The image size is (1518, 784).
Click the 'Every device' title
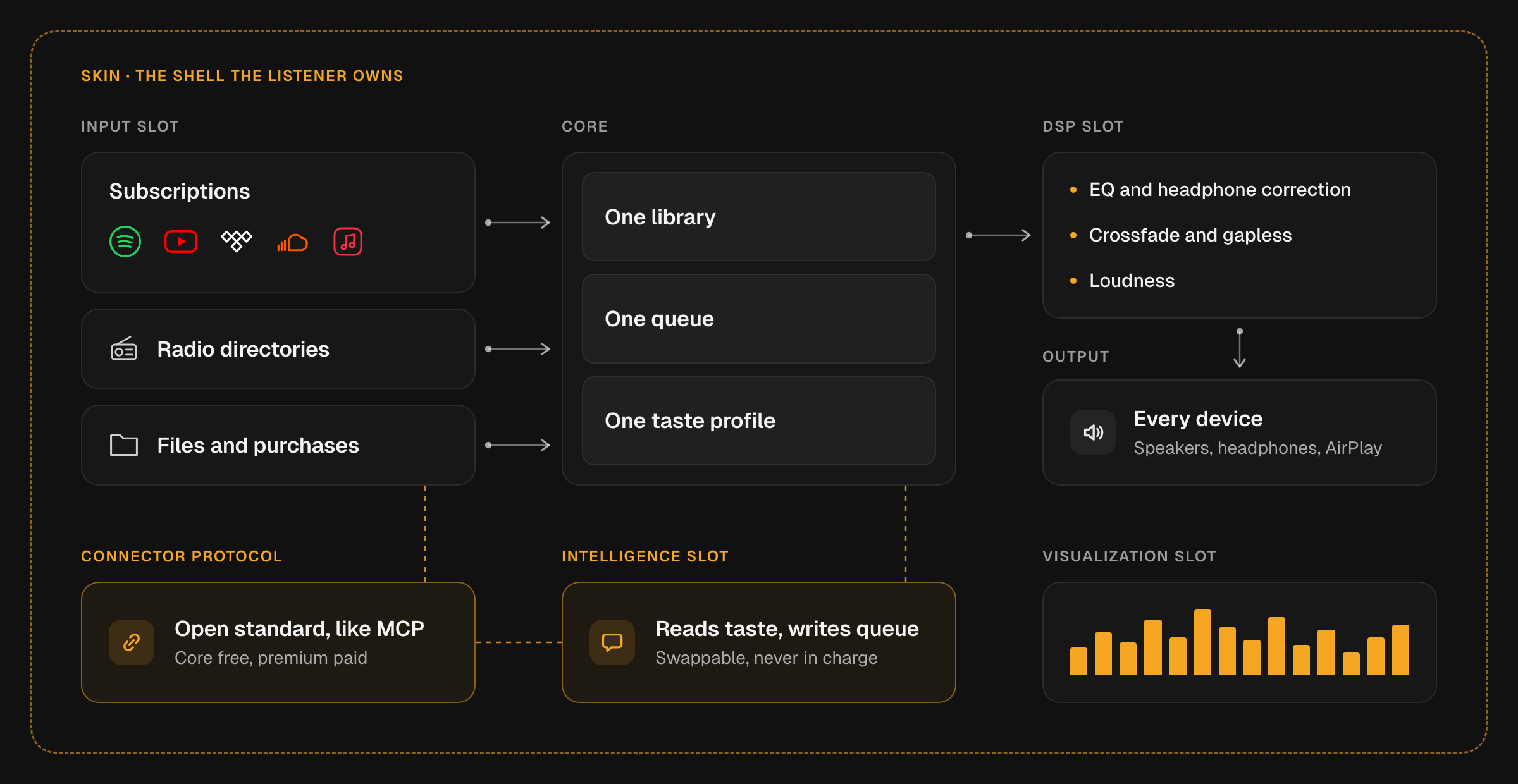1198,419
